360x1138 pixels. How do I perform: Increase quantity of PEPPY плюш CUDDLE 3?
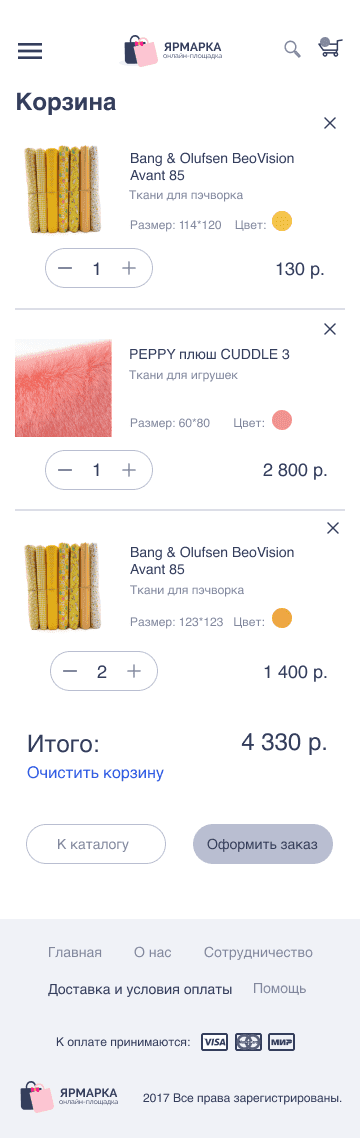(128, 470)
